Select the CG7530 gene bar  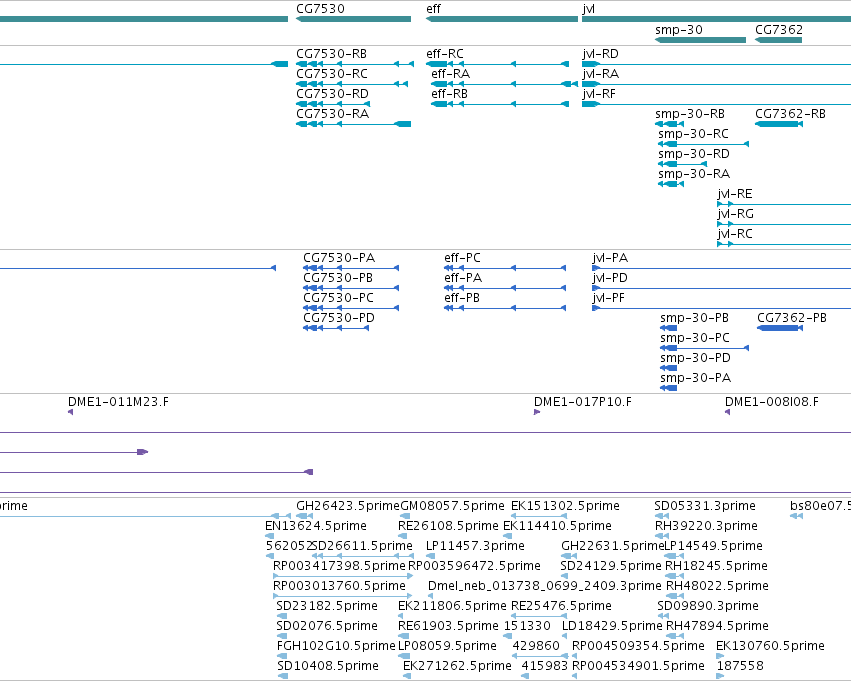click(x=353, y=19)
